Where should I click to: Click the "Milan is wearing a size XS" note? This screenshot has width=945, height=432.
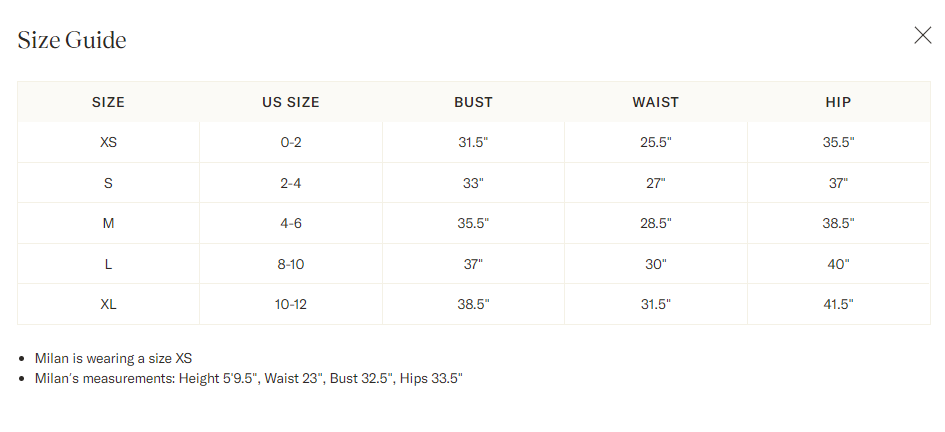(x=113, y=358)
